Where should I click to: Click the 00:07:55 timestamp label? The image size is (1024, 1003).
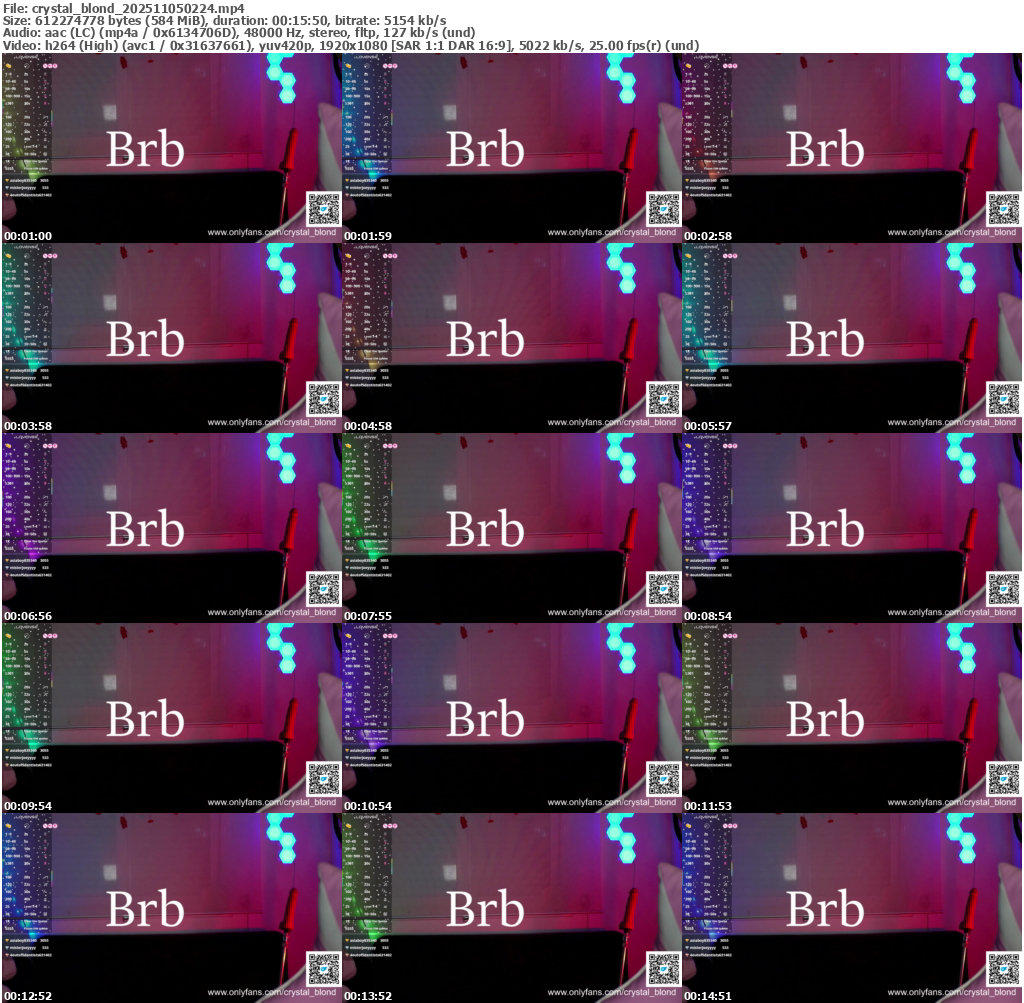(x=368, y=616)
